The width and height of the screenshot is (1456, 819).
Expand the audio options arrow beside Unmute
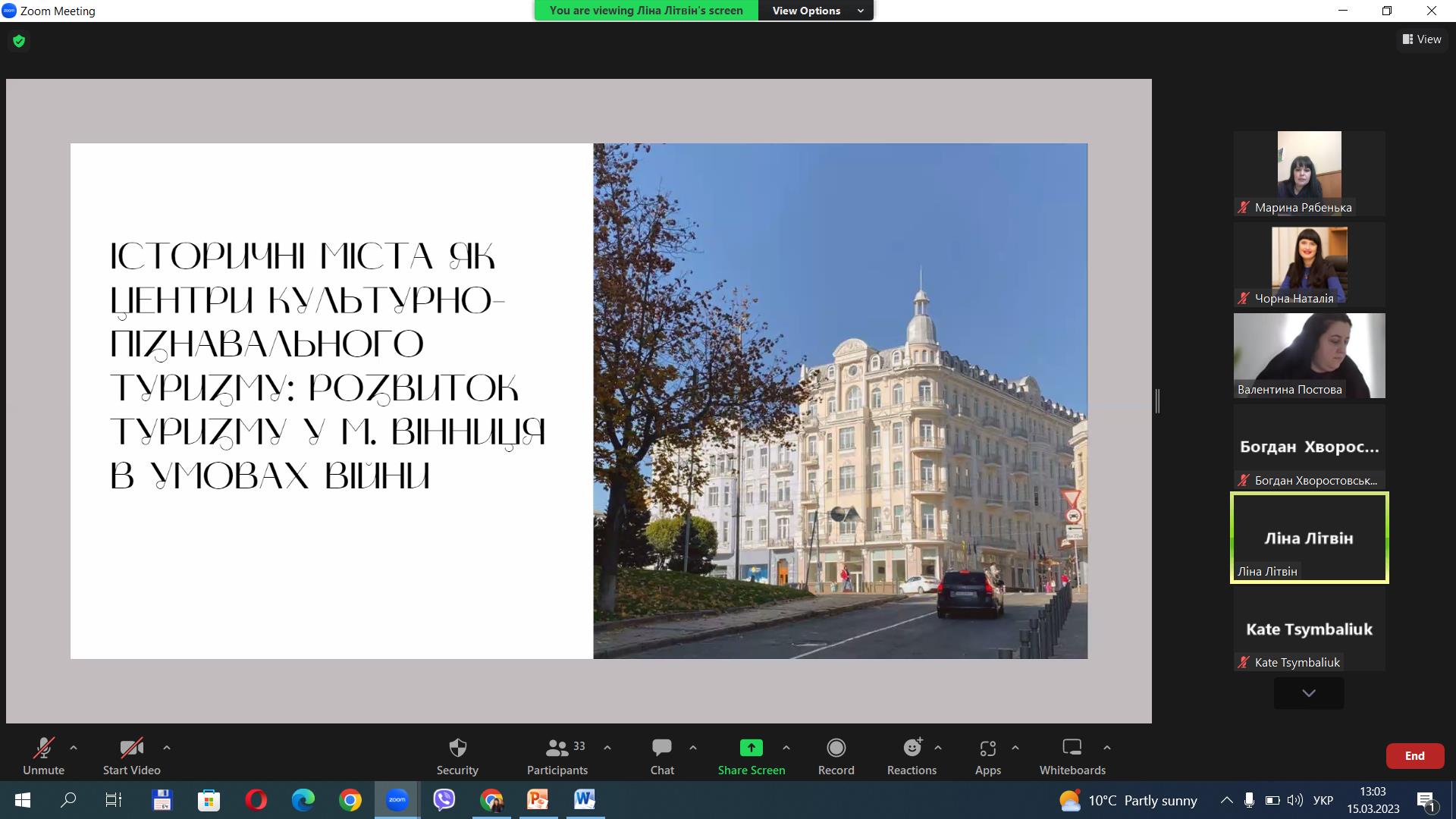click(x=74, y=748)
